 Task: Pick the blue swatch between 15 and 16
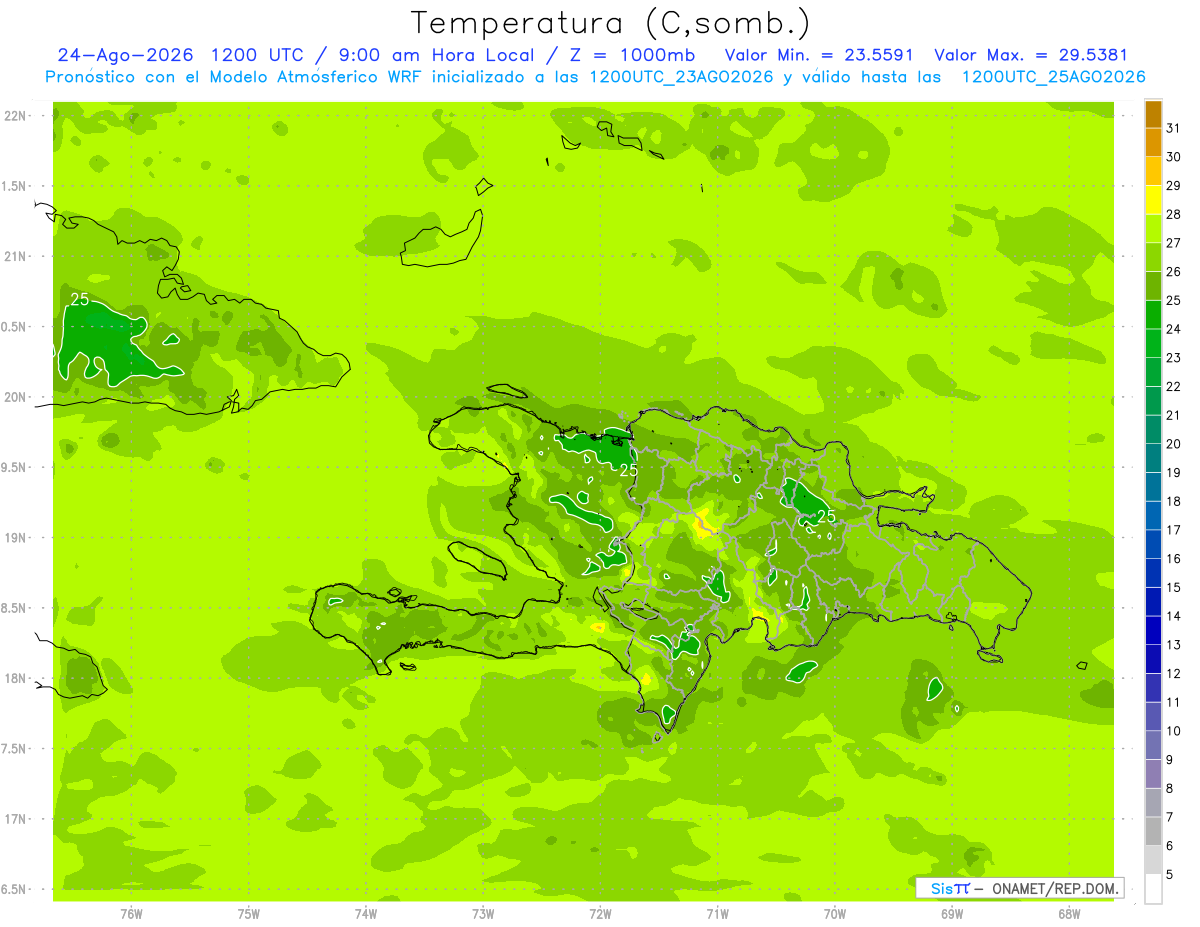1153,573
